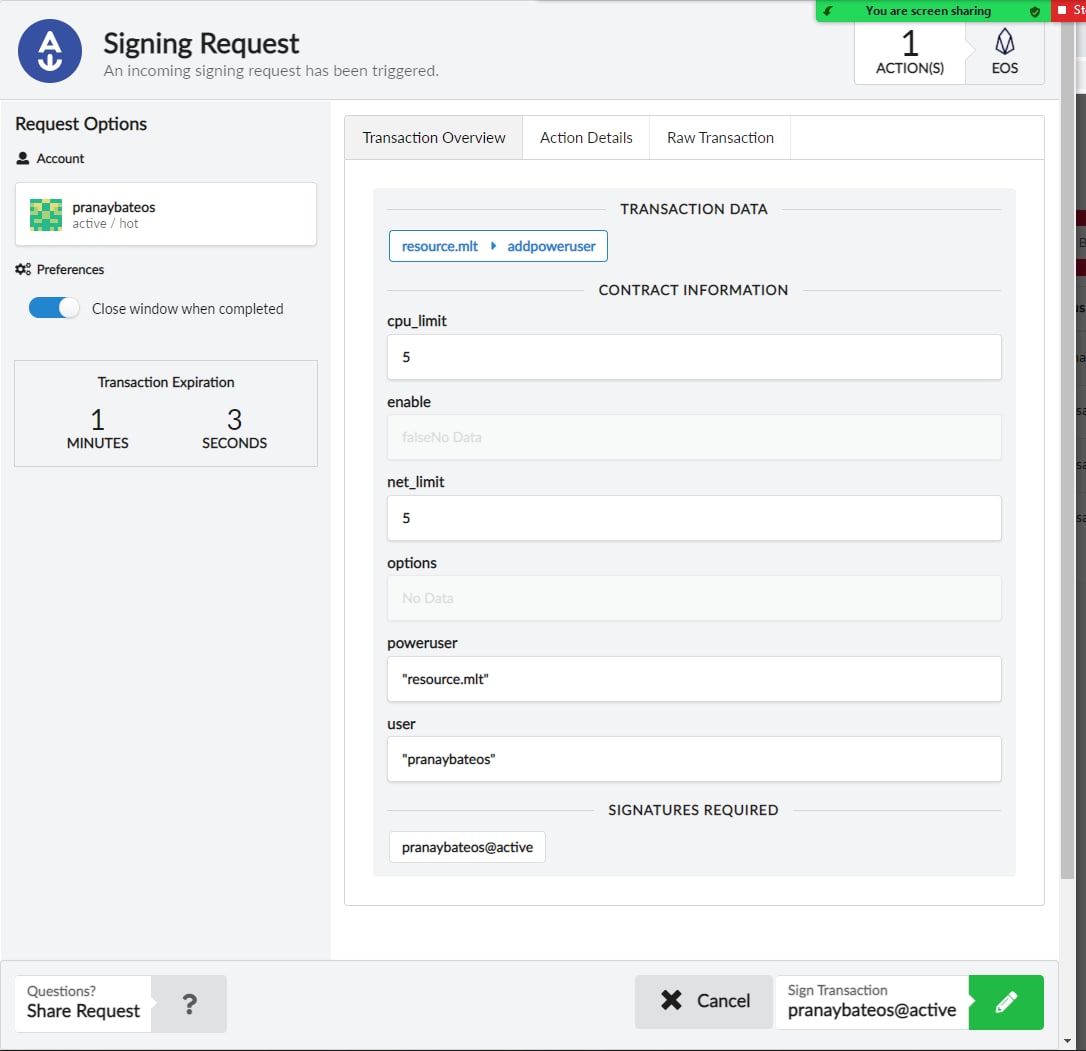This screenshot has width=1086, height=1051.
Task: Click the resource.mlt addpoweruser action label
Action: pos(498,246)
